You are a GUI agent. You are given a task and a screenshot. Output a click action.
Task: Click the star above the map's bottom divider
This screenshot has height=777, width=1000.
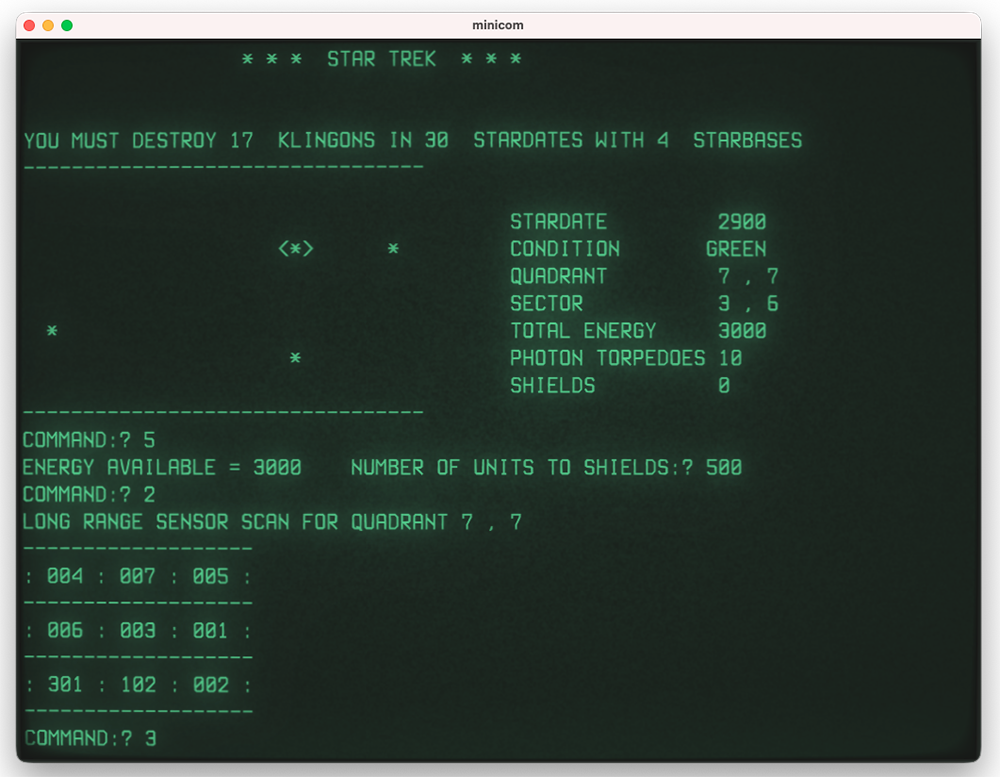click(295, 358)
